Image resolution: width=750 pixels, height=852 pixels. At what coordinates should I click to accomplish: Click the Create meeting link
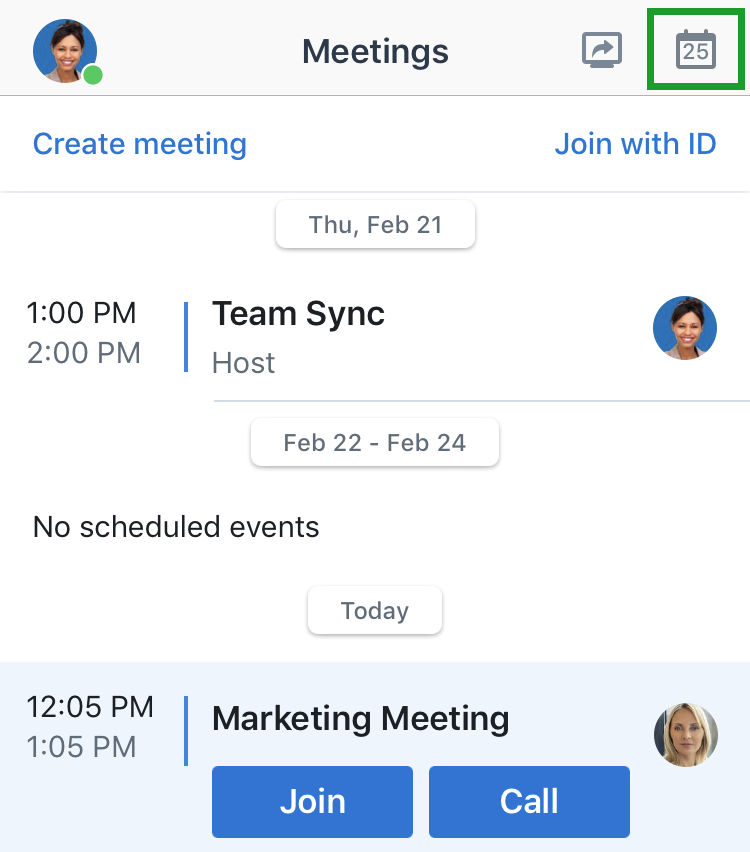coord(140,144)
